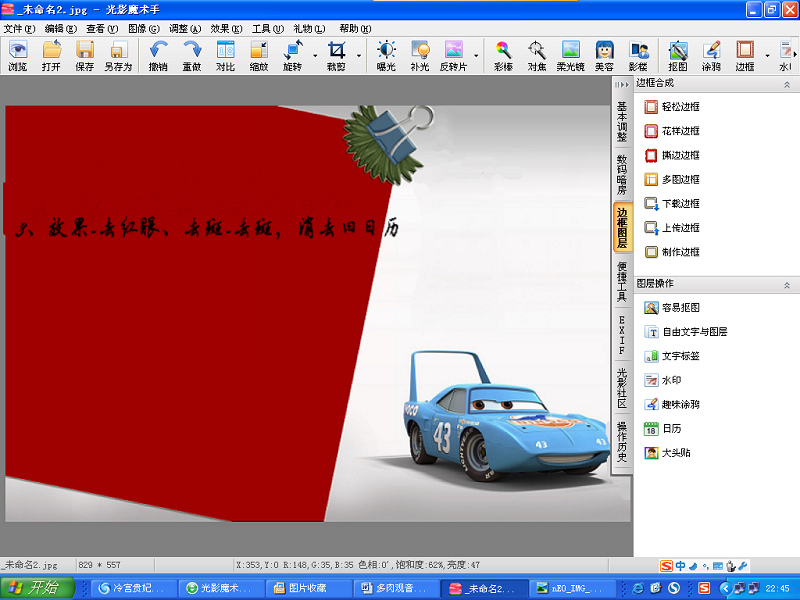Click the 美容 (Beautify) icon
This screenshot has height=600, width=800.
tap(605, 56)
